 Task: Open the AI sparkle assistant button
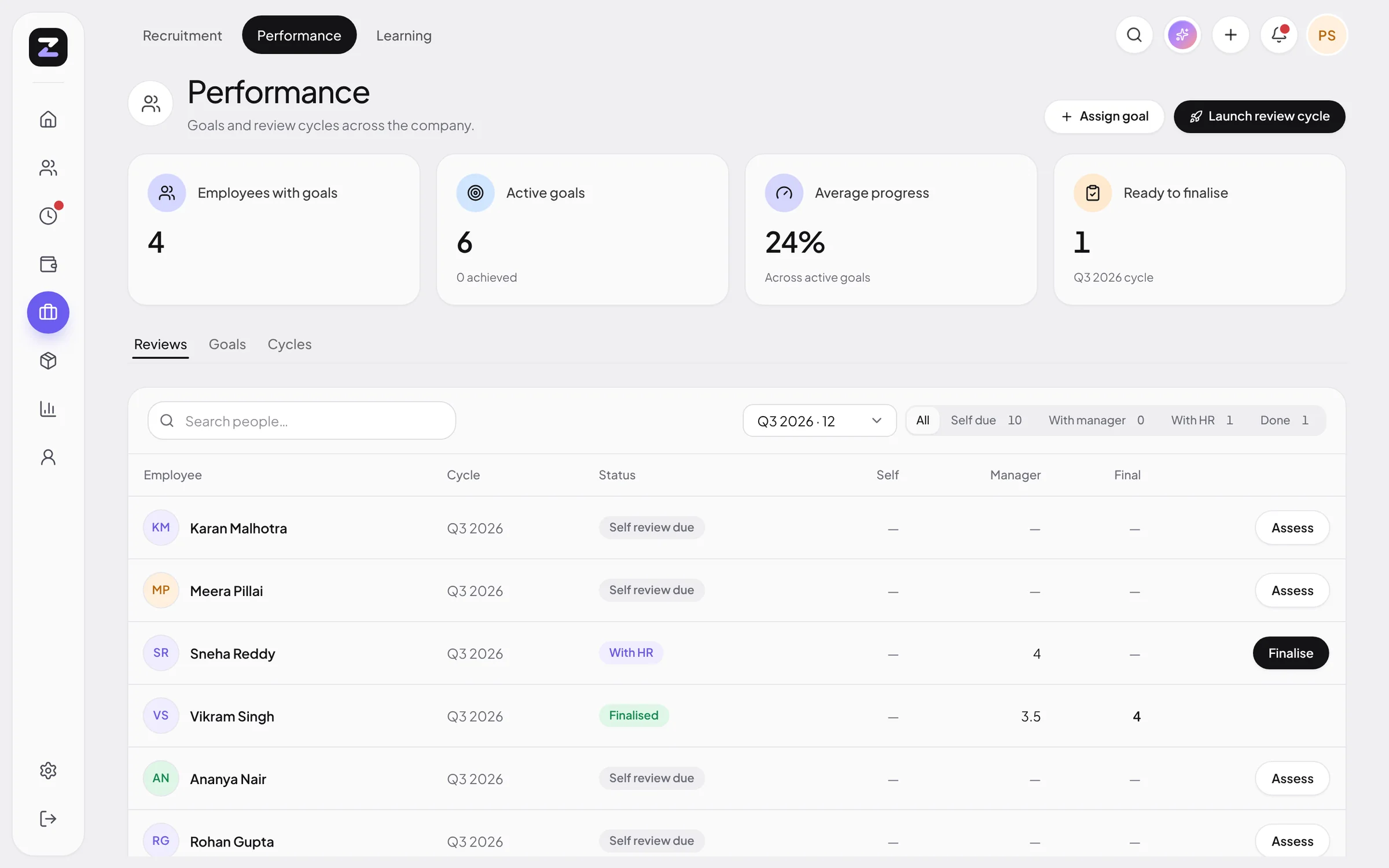1182,35
